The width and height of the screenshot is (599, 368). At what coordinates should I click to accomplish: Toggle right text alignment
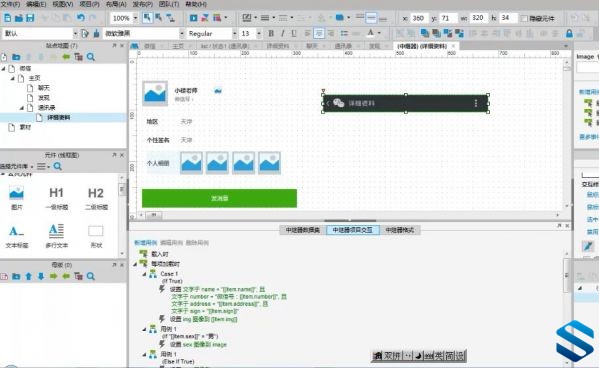point(331,34)
